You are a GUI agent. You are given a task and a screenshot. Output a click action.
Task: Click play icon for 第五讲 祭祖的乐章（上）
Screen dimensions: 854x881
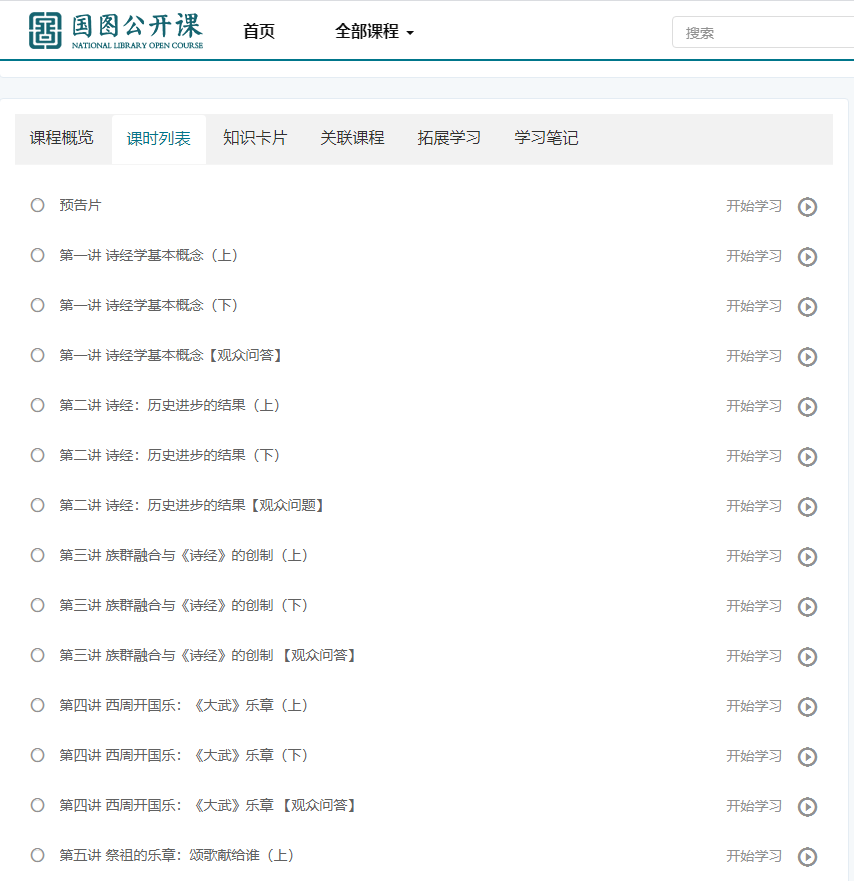pos(807,857)
